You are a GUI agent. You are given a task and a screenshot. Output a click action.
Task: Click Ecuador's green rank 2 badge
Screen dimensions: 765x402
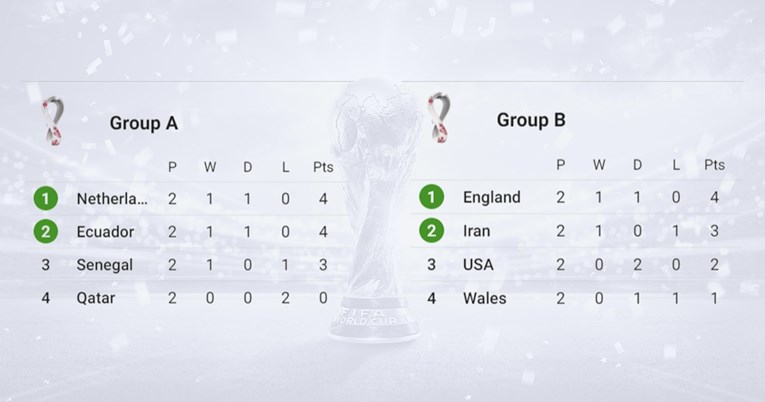[46, 231]
